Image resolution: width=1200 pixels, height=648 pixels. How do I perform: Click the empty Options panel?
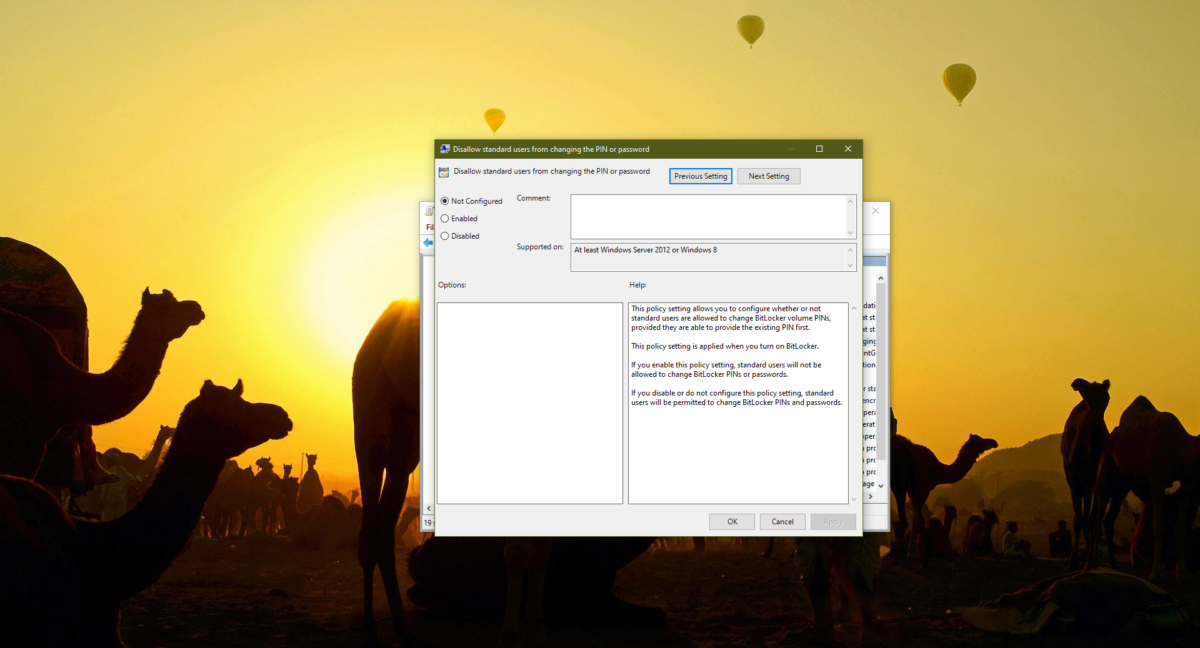tap(529, 403)
